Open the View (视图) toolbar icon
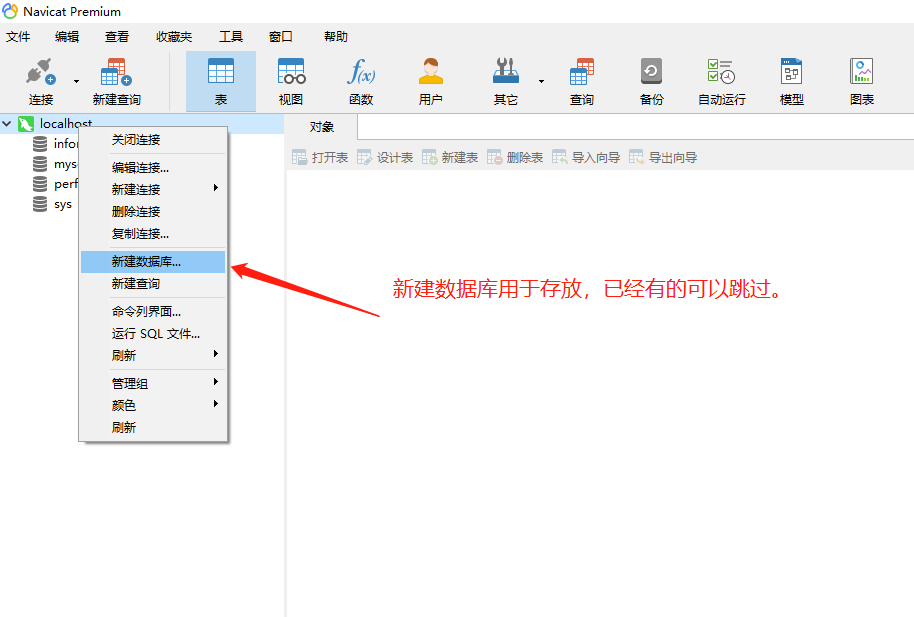Screen dimensions: 914x617 click(x=291, y=73)
